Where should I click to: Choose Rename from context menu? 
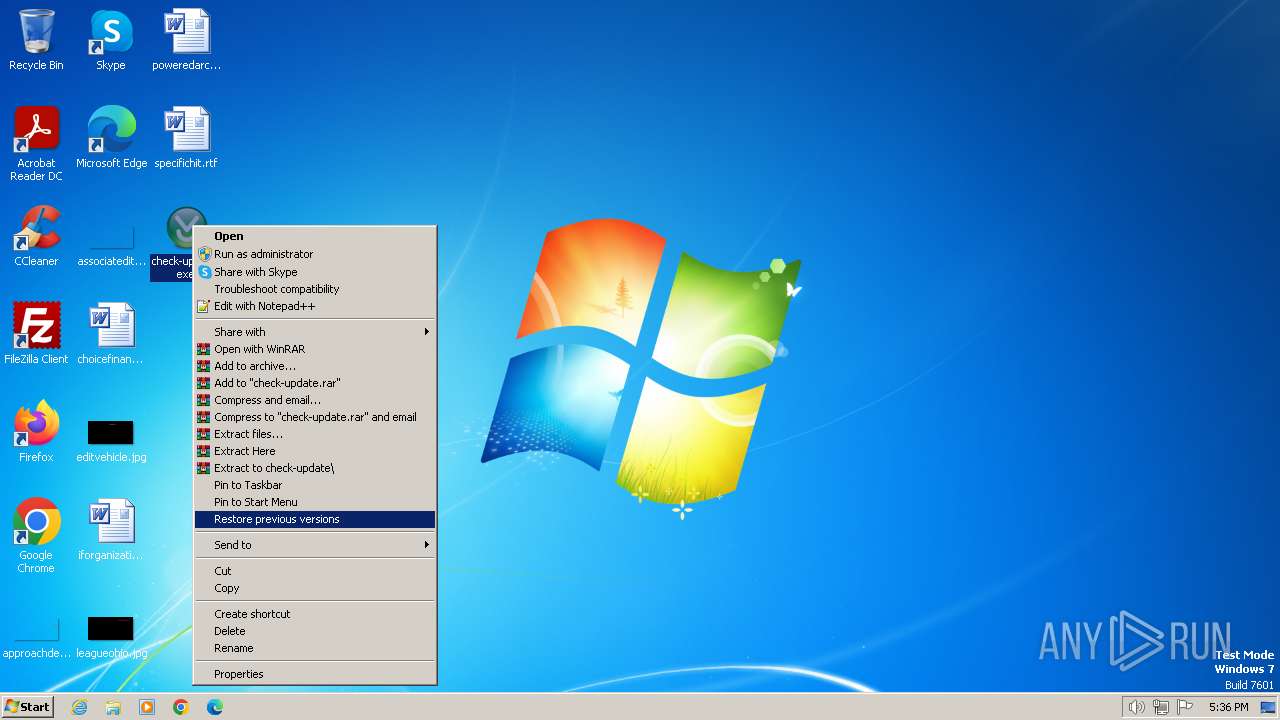click(315, 648)
